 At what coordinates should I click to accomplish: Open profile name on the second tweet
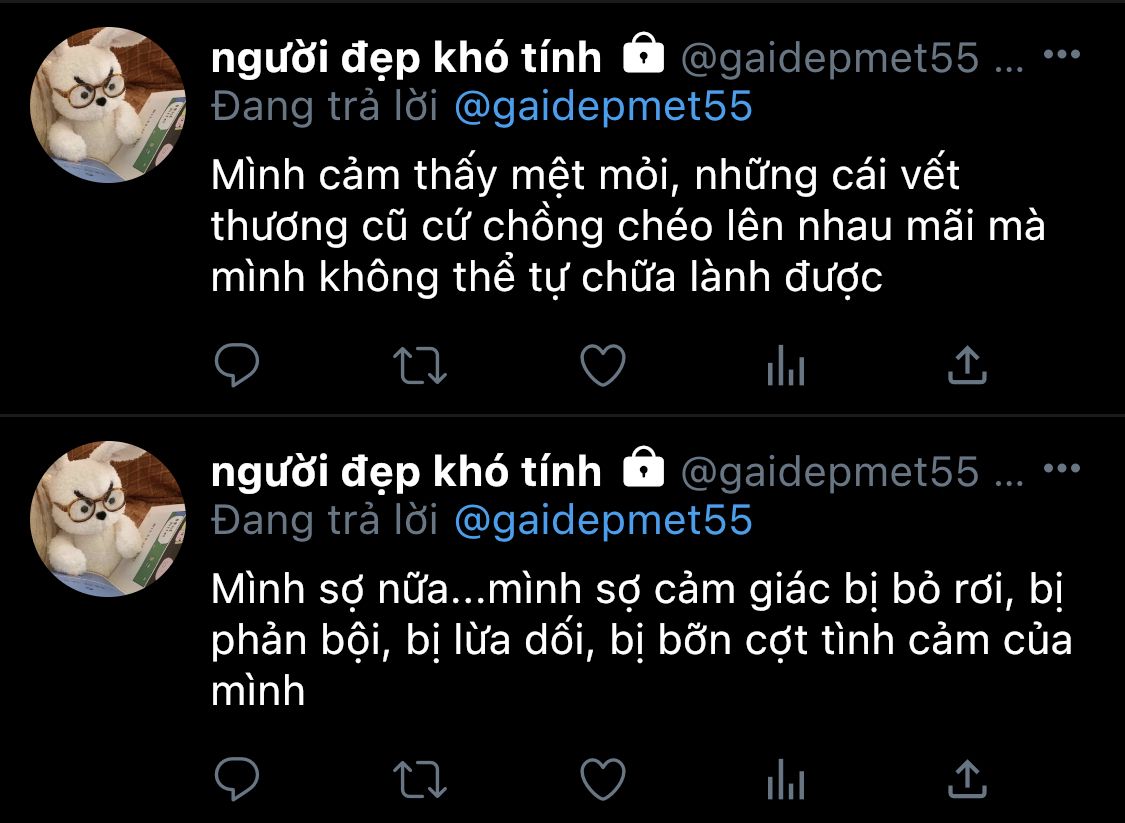[x=406, y=471]
